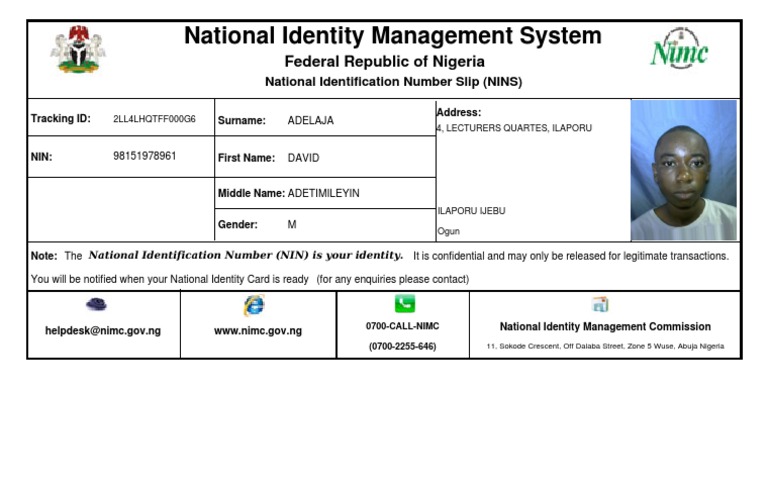The image size is (768, 489).
Task: Select the gender value M
Action: click(292, 224)
